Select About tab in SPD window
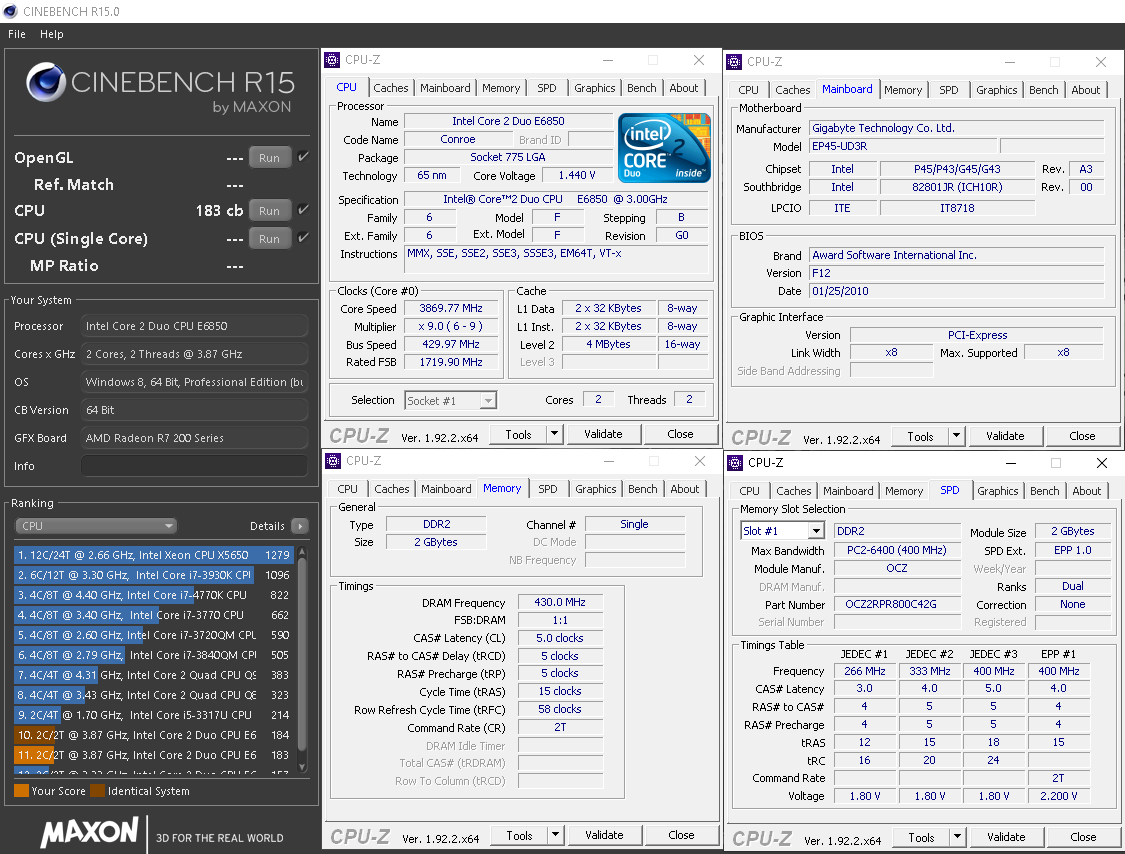This screenshot has height=854, width=1125. coord(1086,491)
